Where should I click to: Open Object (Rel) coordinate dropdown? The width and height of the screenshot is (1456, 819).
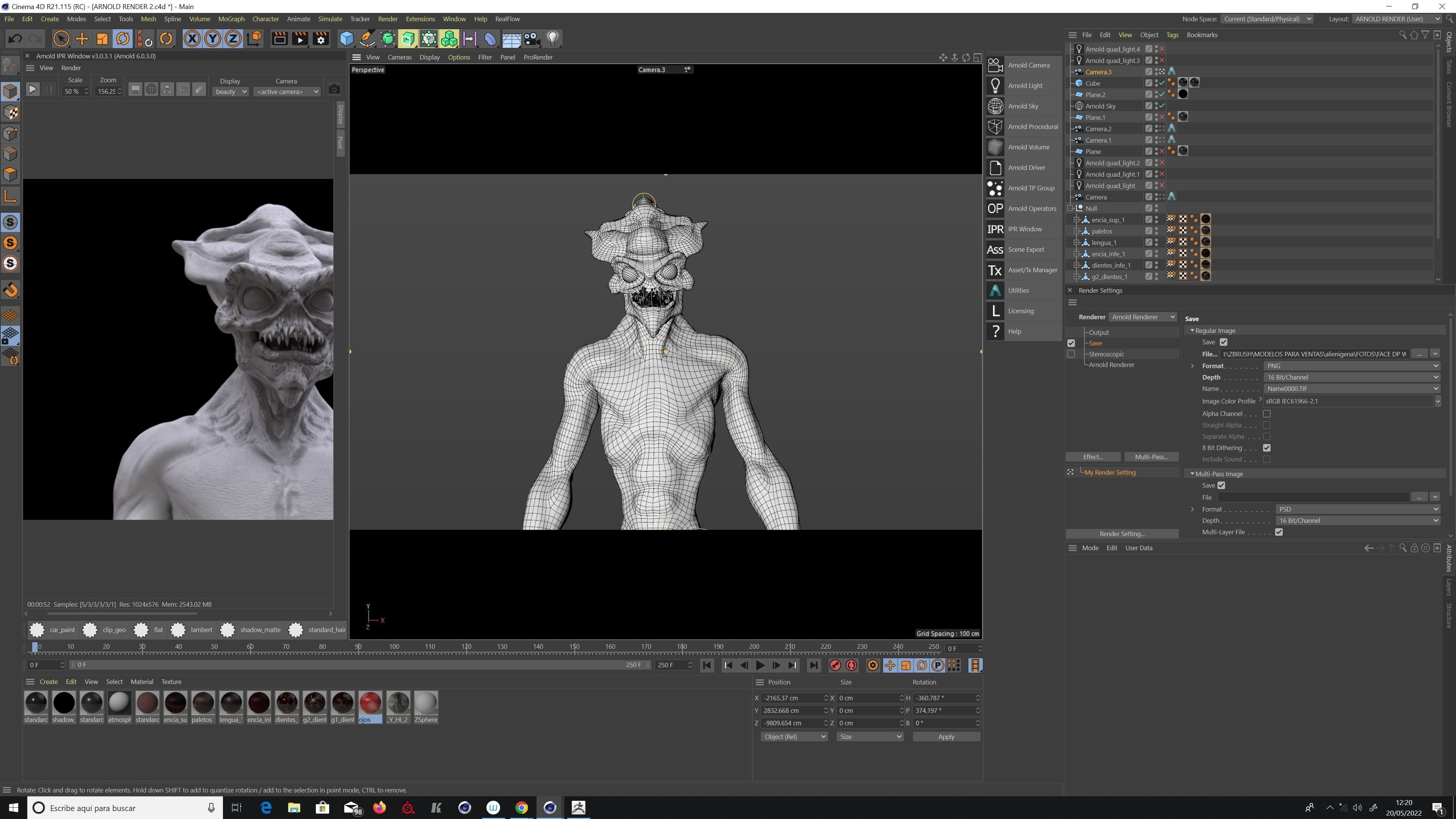pos(794,736)
